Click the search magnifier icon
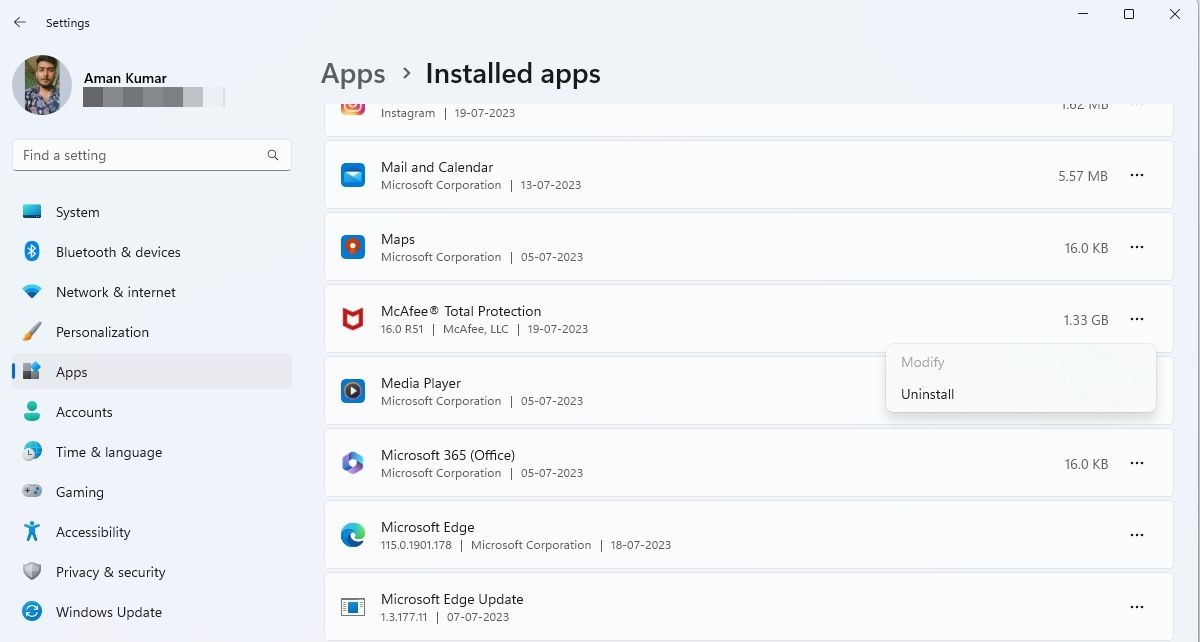Screen dimensions: 1200x642 [x=273, y=155]
